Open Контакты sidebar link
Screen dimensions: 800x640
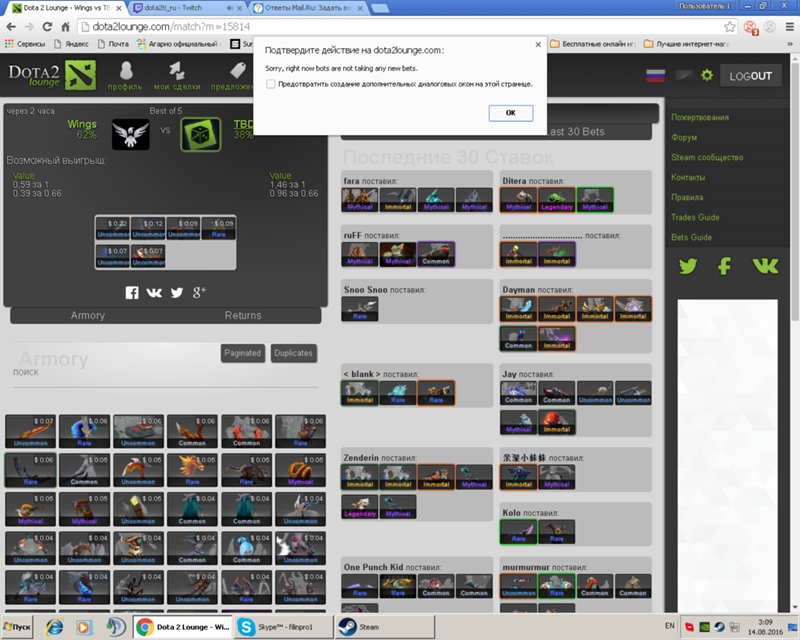point(688,177)
